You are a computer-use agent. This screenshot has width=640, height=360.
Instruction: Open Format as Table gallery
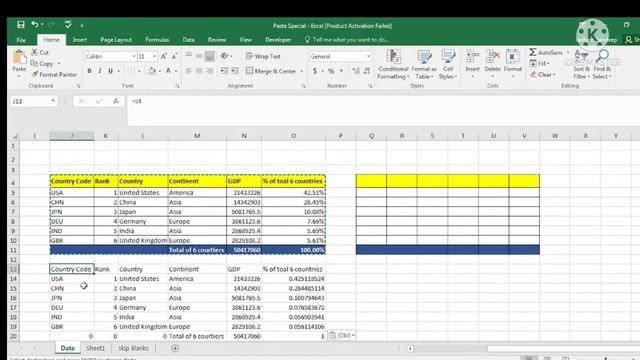(x=424, y=64)
